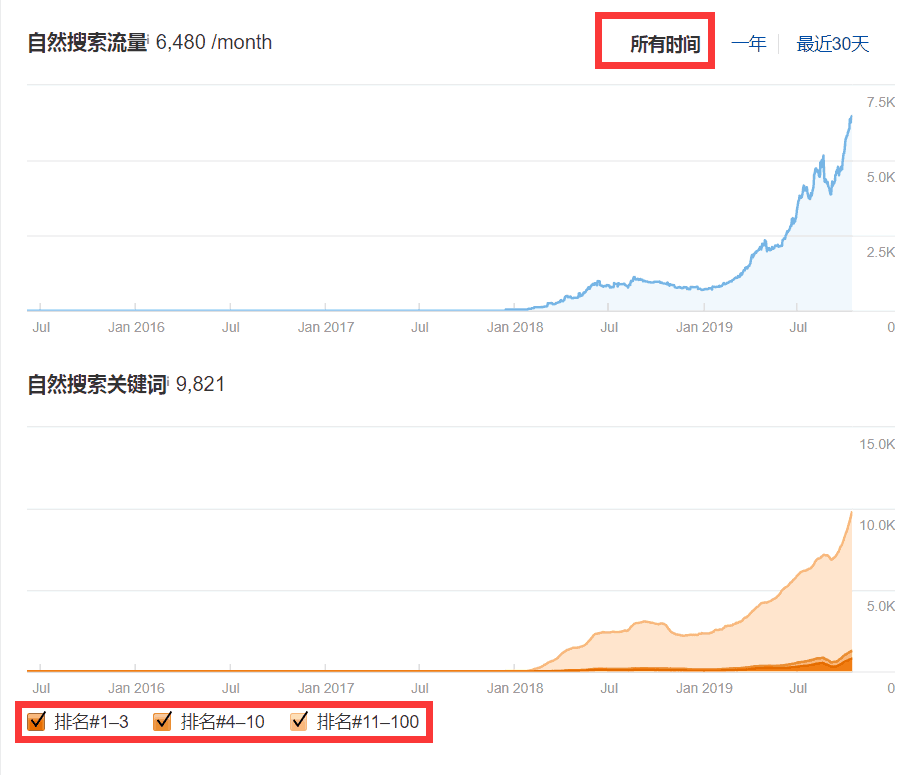Click the Jan 2018 label on the traffic chart

515,327
